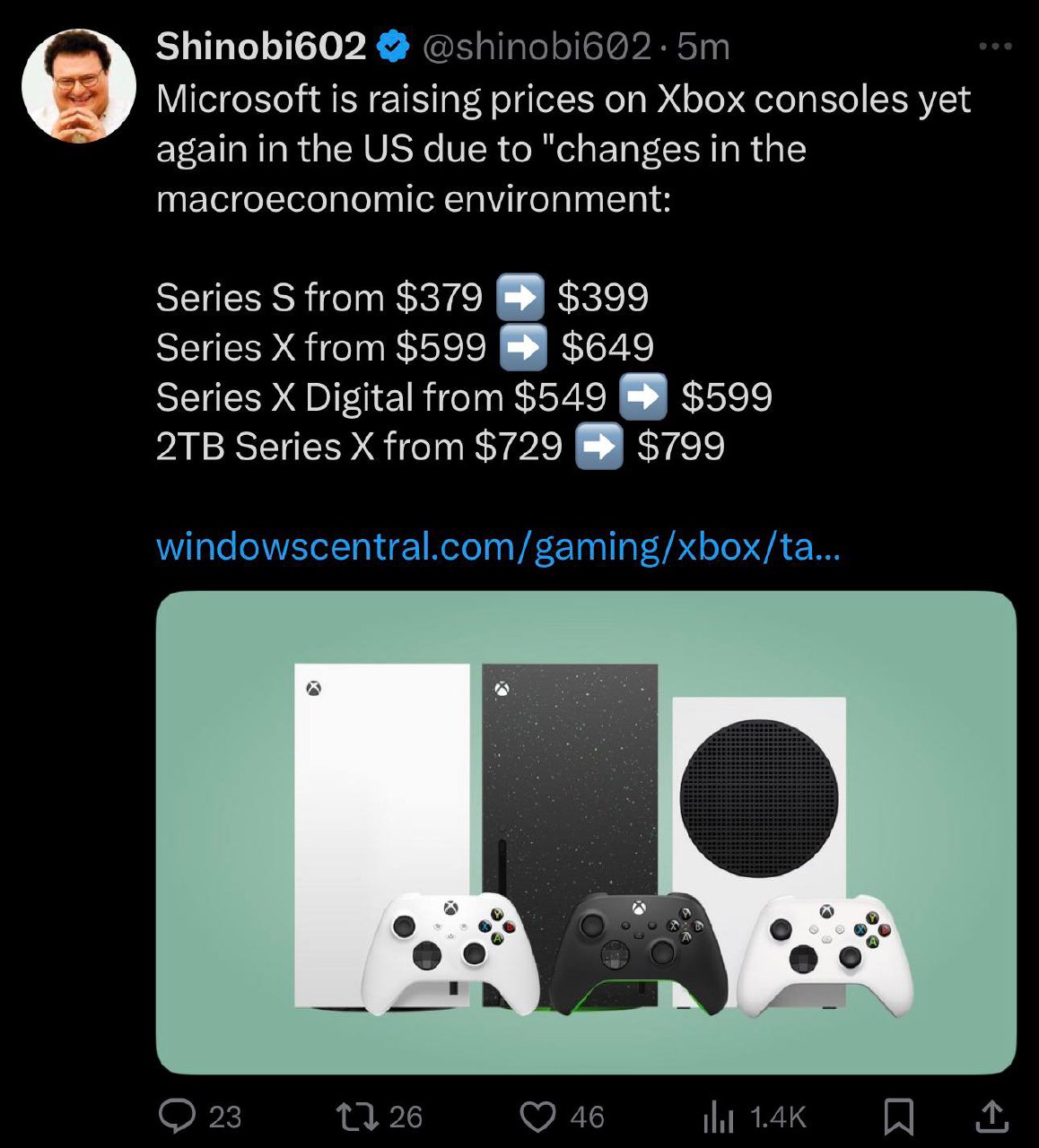
Task: Click the 26 reposts count
Action: click(406, 1117)
